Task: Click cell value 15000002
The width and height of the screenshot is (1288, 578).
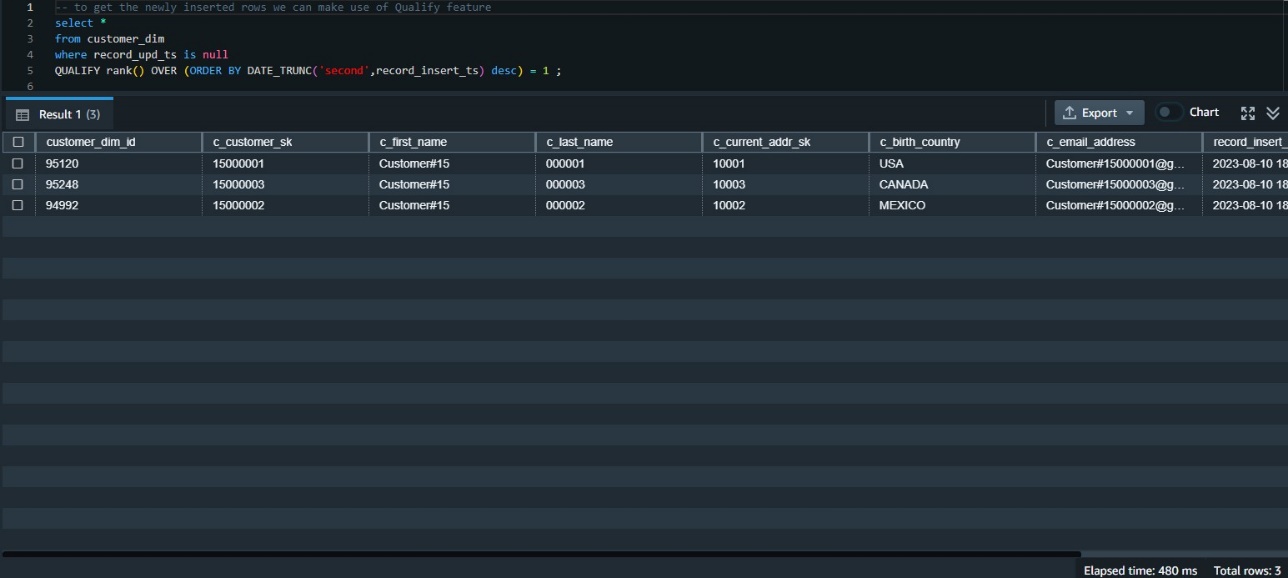Action: pyautogui.click(x=285, y=205)
